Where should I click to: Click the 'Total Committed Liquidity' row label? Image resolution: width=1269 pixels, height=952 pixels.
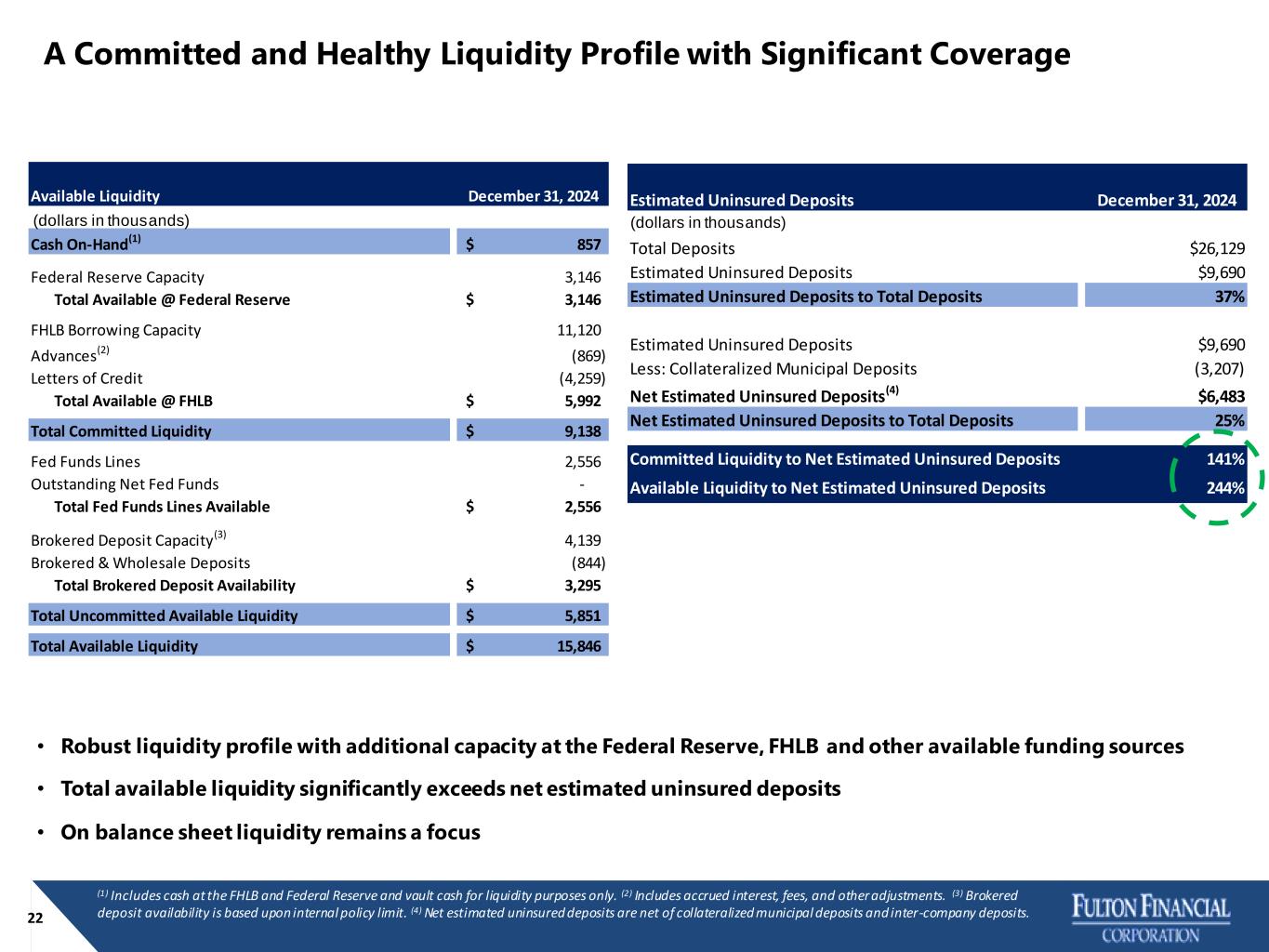coord(121,431)
